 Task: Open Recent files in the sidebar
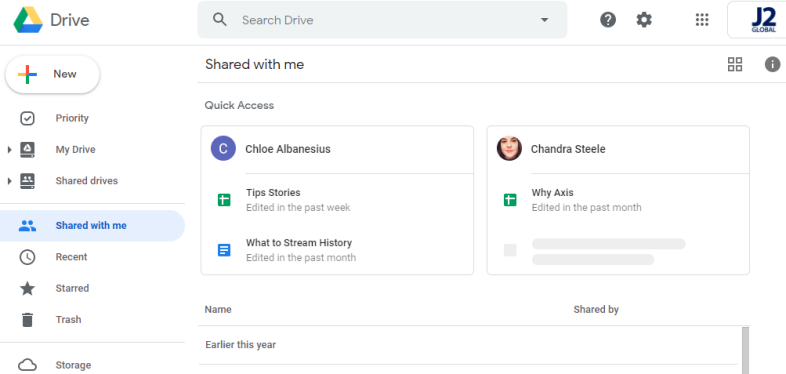(71, 257)
